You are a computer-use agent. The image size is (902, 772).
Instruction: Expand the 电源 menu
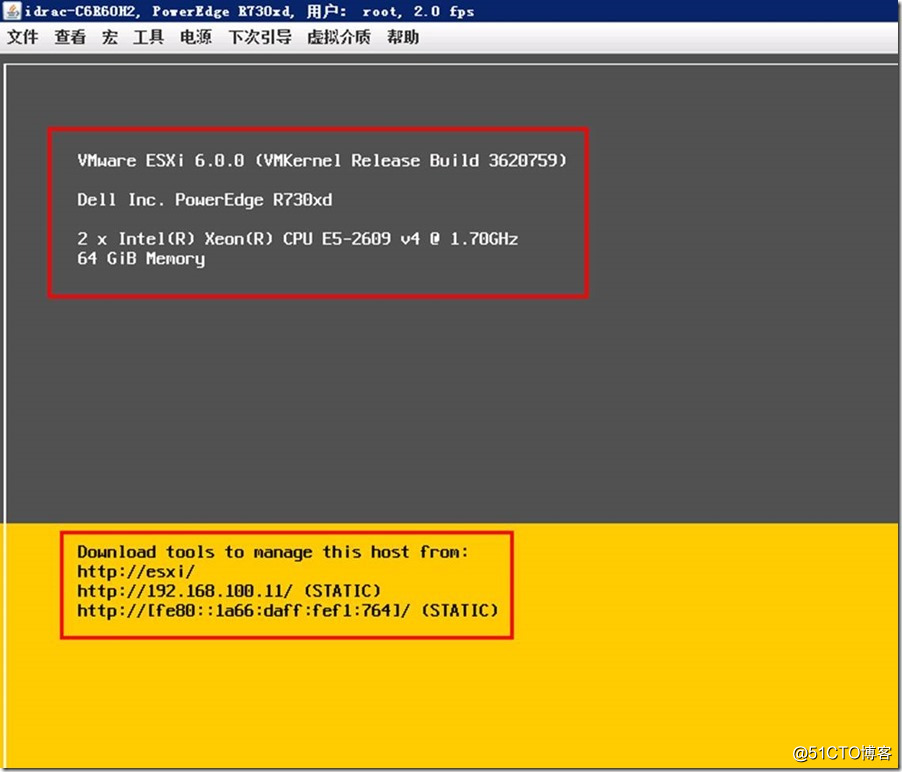(x=196, y=38)
